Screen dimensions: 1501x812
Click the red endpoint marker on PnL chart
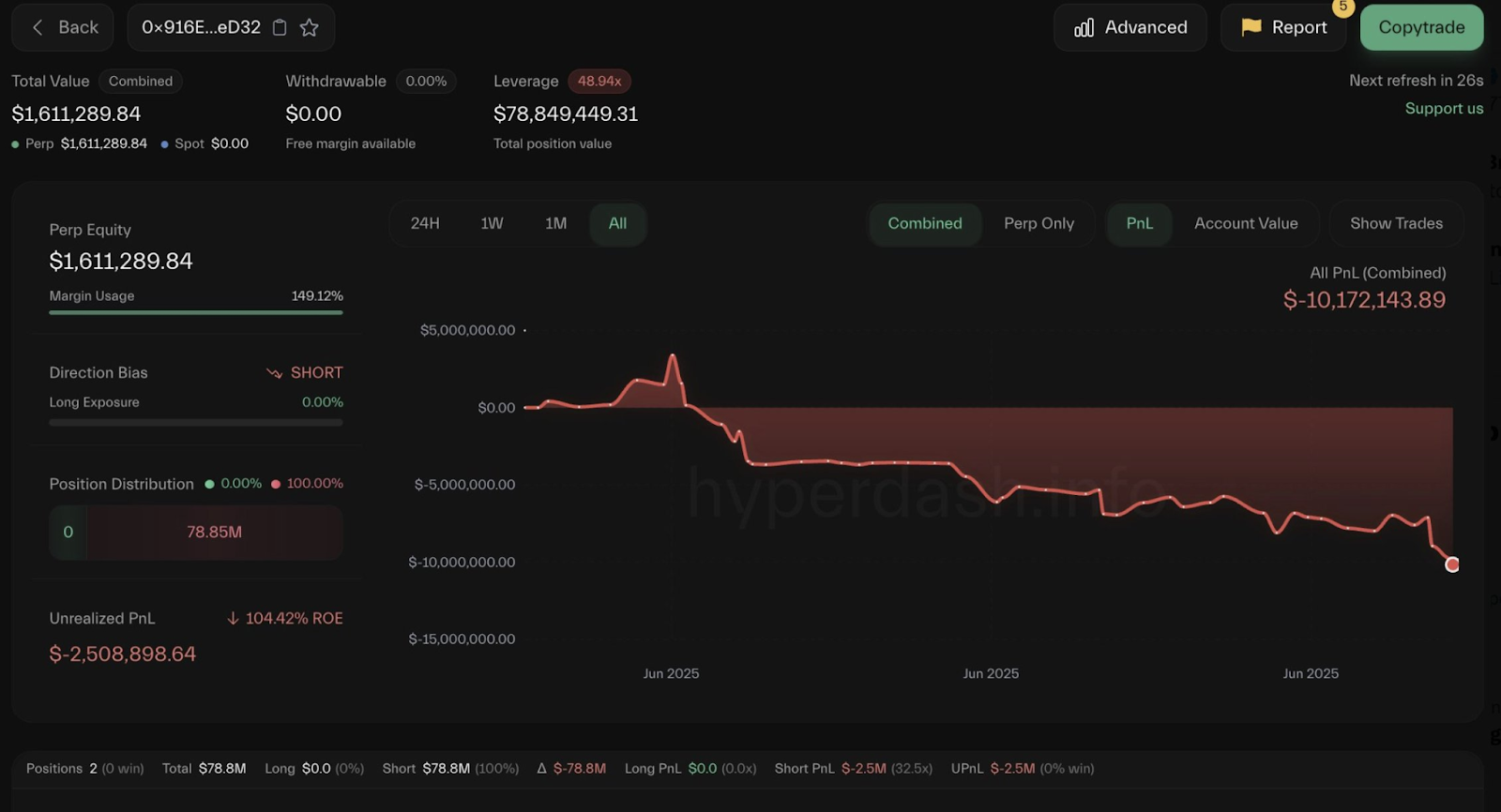(1452, 564)
